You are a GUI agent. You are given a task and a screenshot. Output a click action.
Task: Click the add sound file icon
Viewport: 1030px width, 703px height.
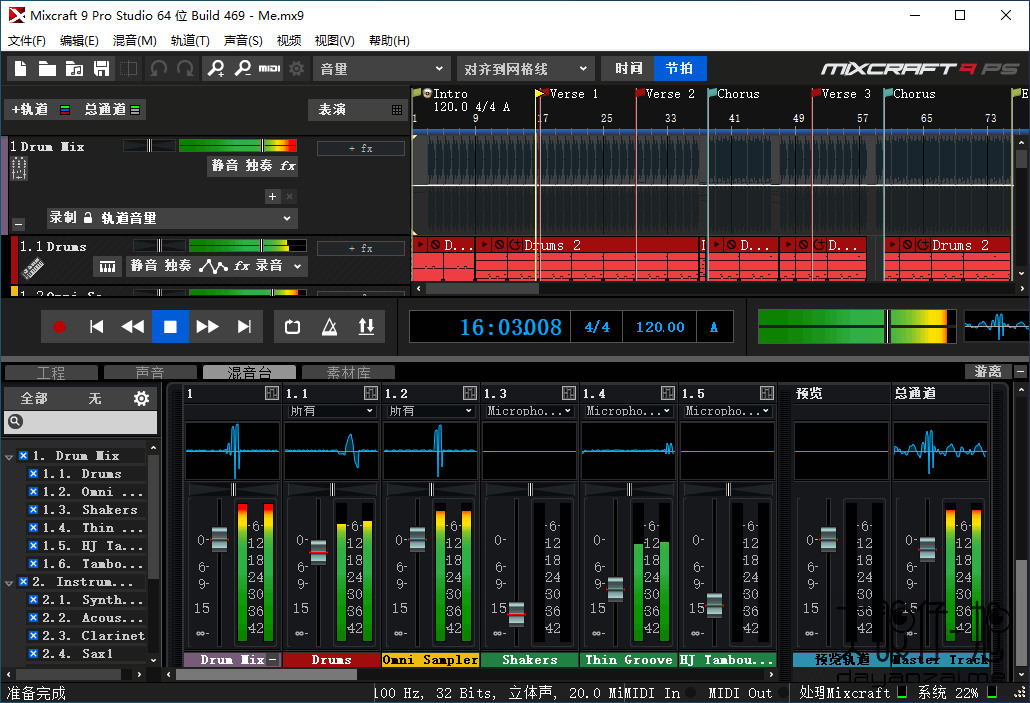click(x=74, y=68)
